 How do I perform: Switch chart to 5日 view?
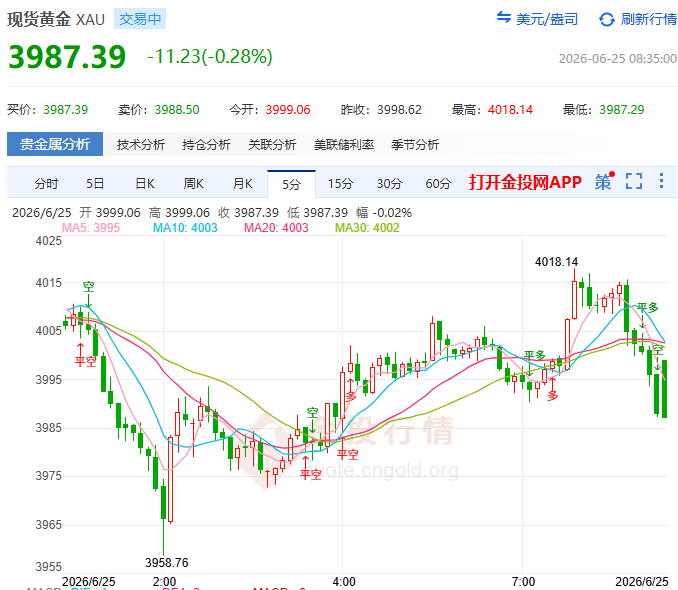pyautogui.click(x=95, y=184)
